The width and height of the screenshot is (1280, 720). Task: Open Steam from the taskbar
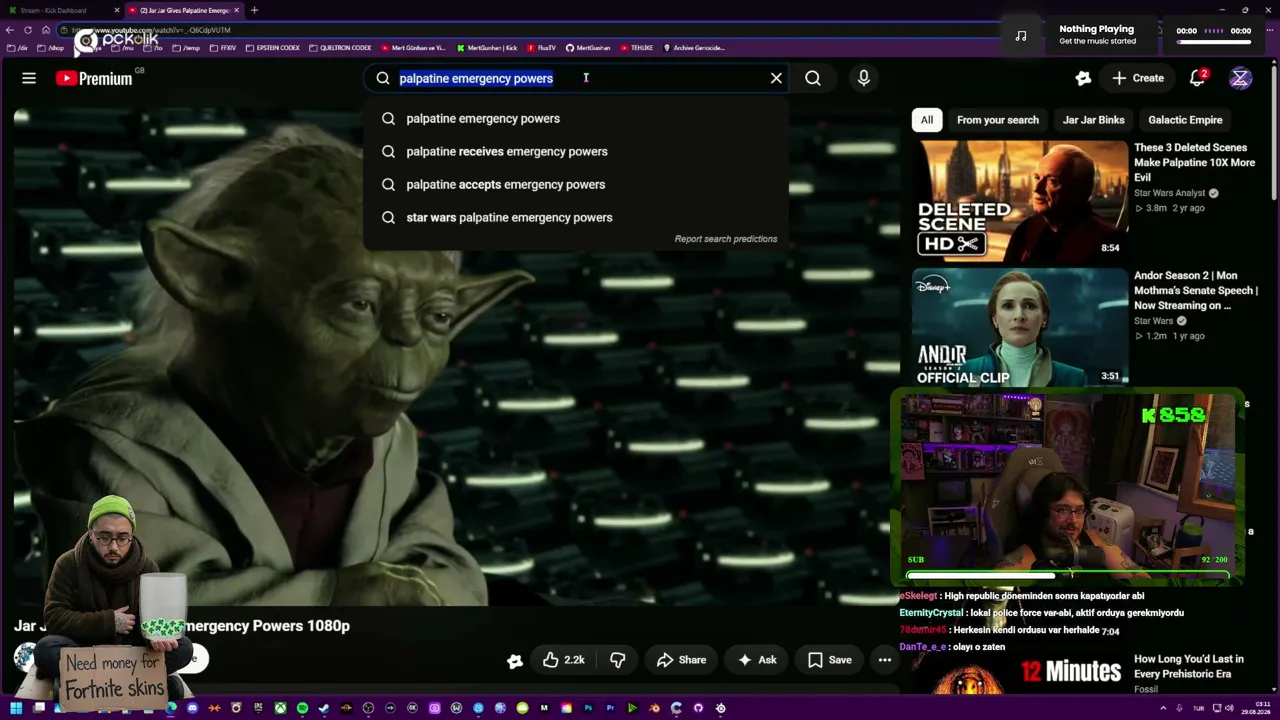324,708
